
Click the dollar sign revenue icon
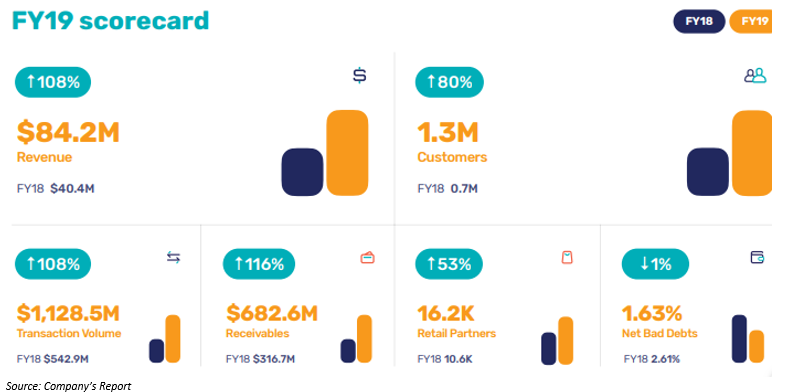point(359,76)
